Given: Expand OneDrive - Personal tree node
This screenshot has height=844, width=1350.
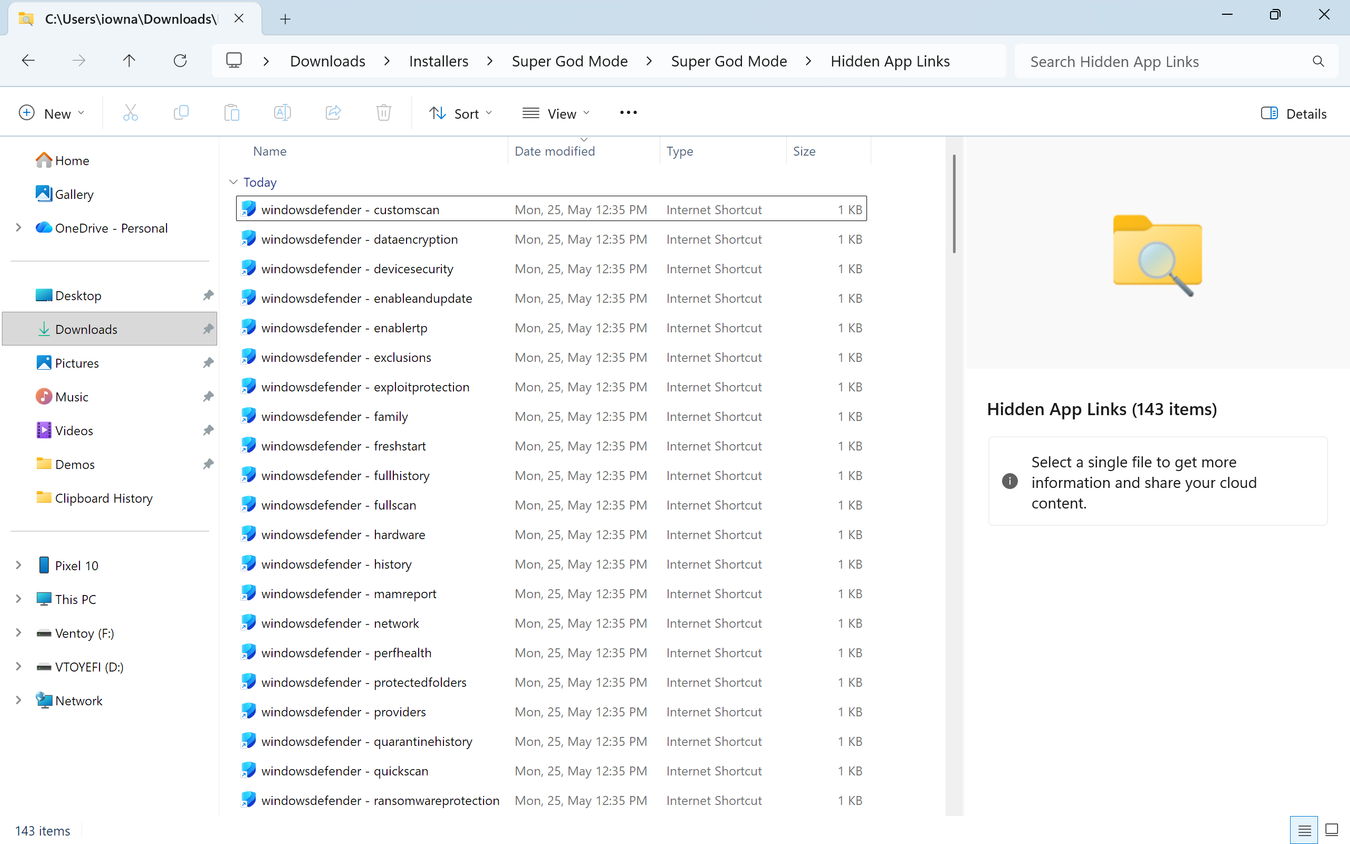Looking at the screenshot, I should [x=18, y=228].
